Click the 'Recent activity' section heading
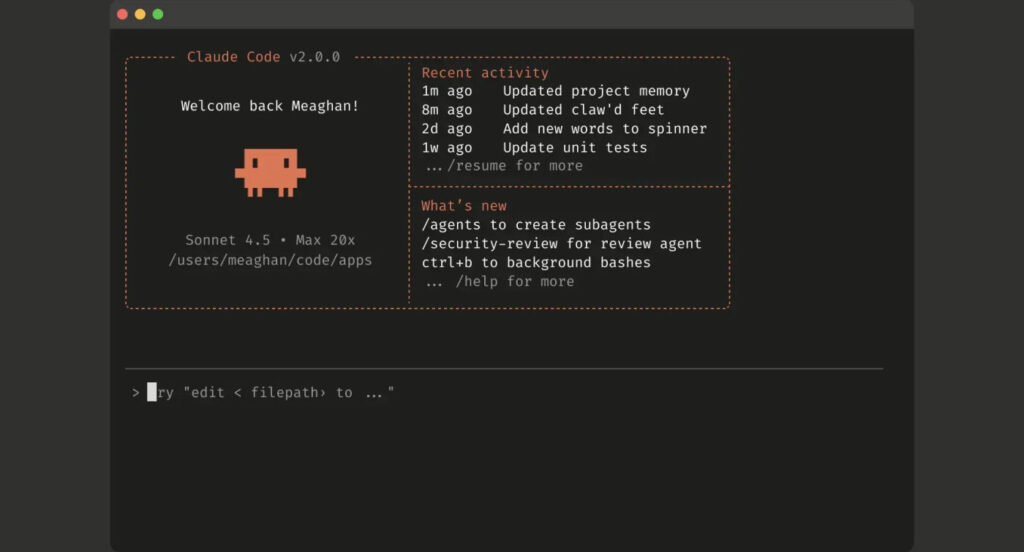 point(485,73)
